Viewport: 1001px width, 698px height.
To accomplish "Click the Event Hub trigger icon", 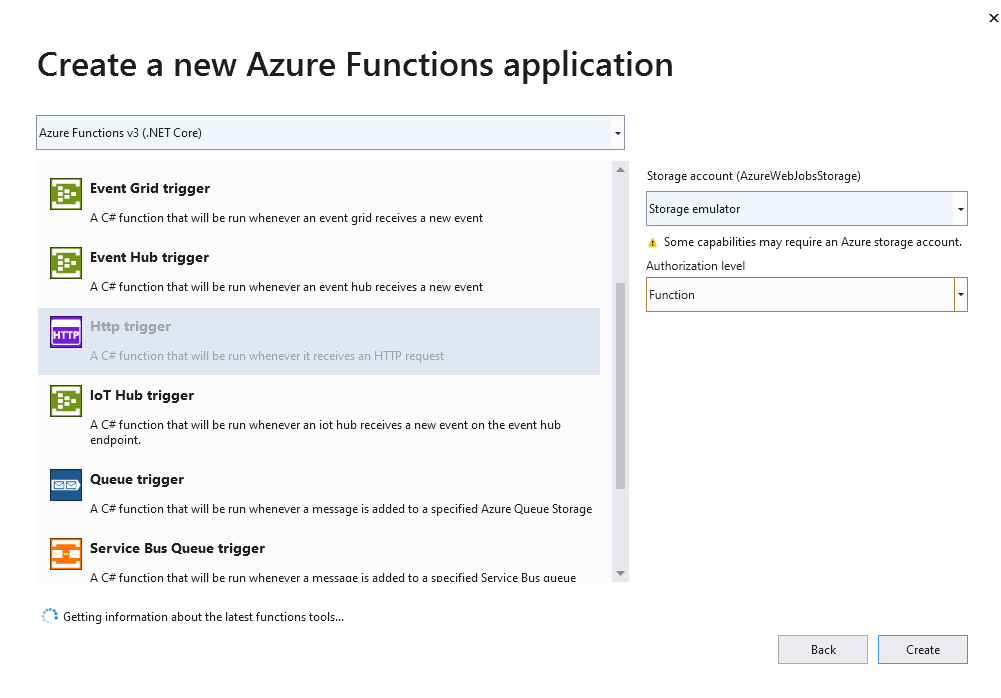I will coord(65,263).
